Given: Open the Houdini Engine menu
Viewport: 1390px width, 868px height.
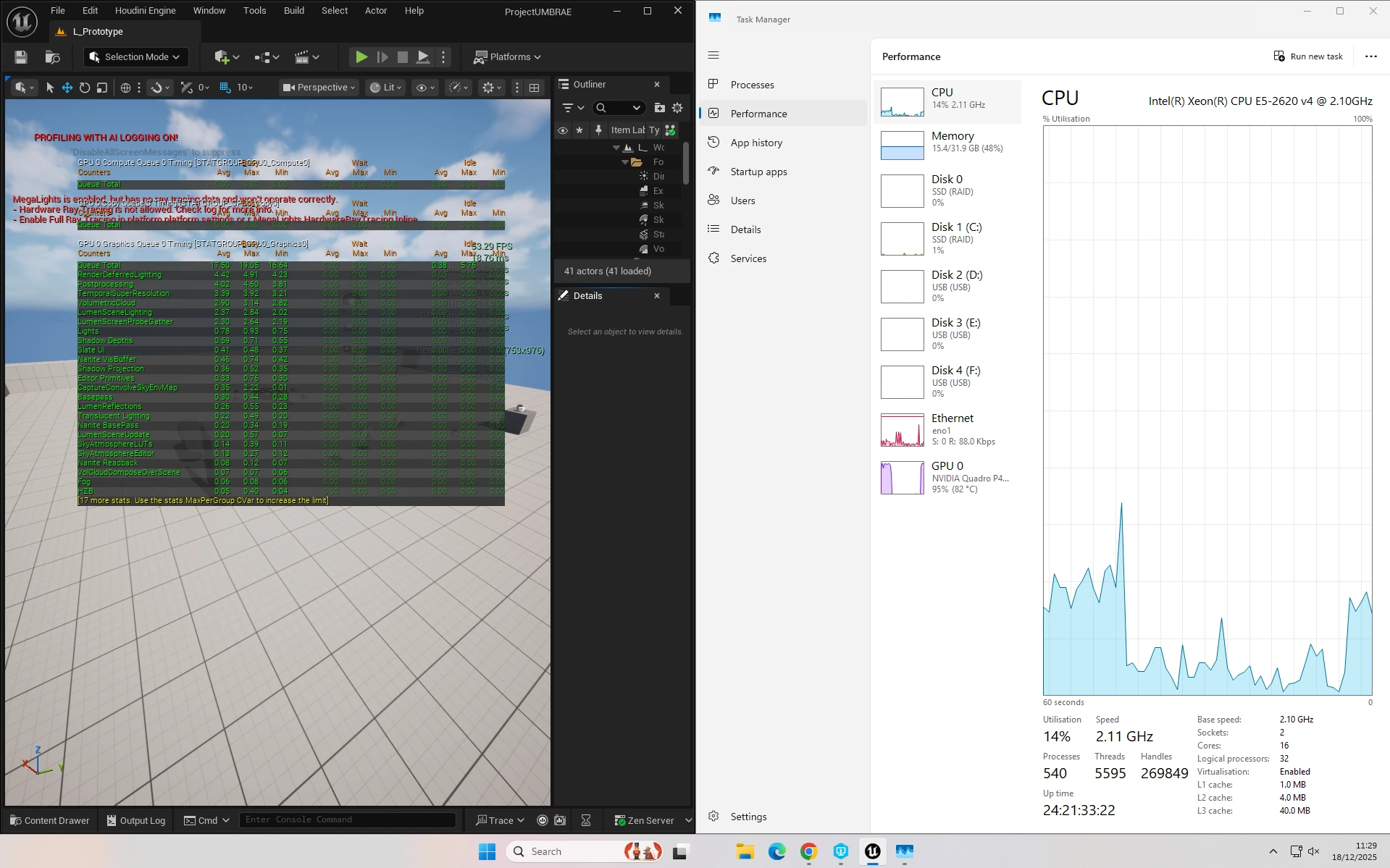Looking at the screenshot, I should click(145, 11).
